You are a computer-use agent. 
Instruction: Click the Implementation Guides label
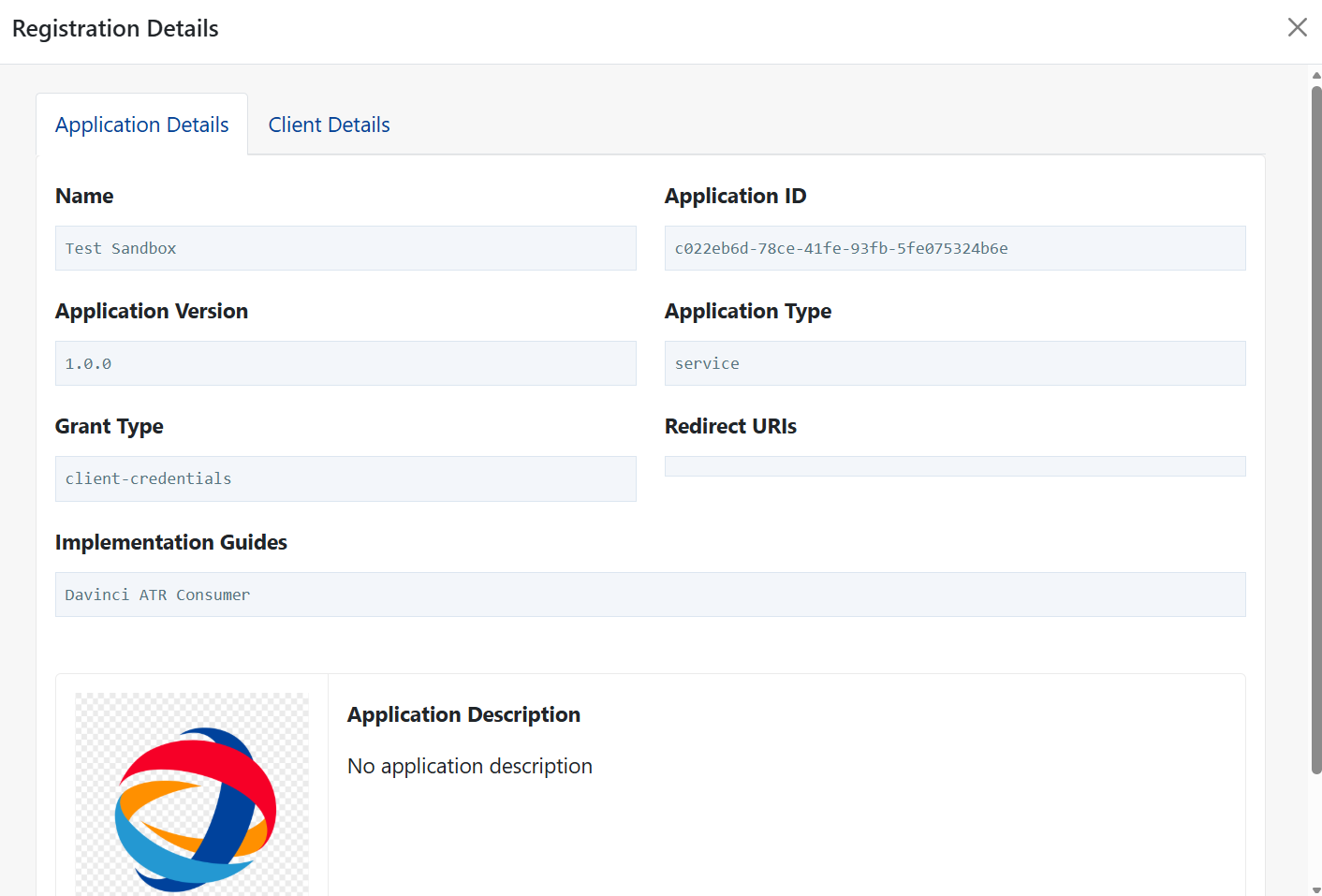(171, 542)
